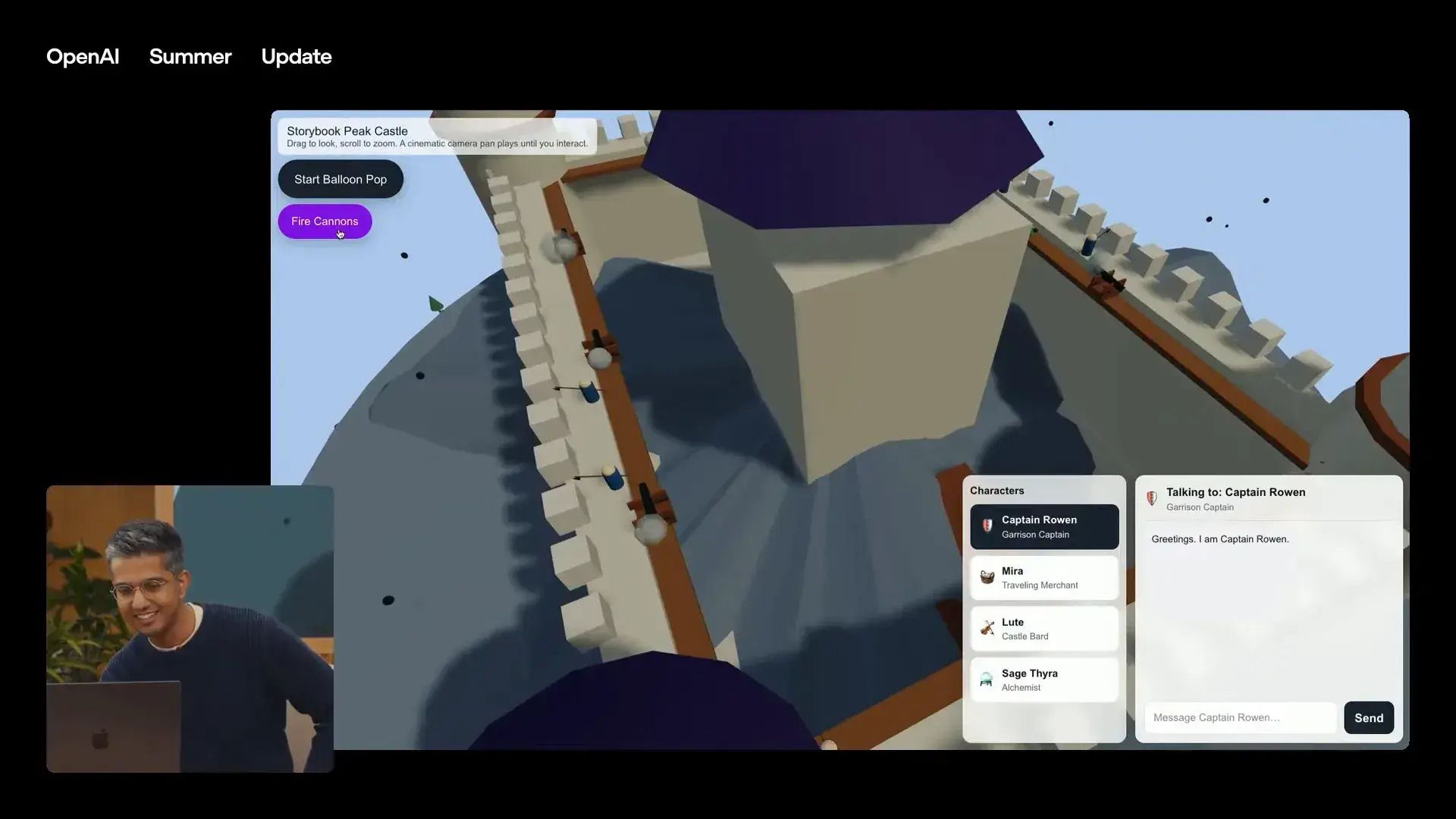This screenshot has width=1456, height=819.
Task: Click Sage Thyra's alchemist icon
Action: [x=986, y=679]
